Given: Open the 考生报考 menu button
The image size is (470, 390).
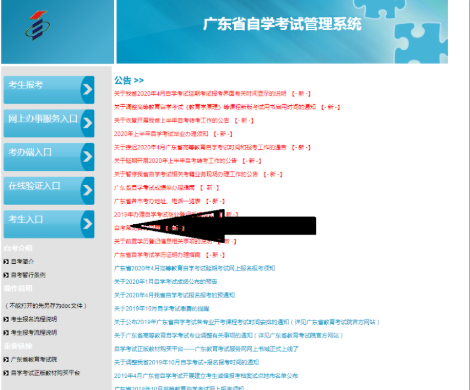Looking at the screenshot, I should pos(49,90).
